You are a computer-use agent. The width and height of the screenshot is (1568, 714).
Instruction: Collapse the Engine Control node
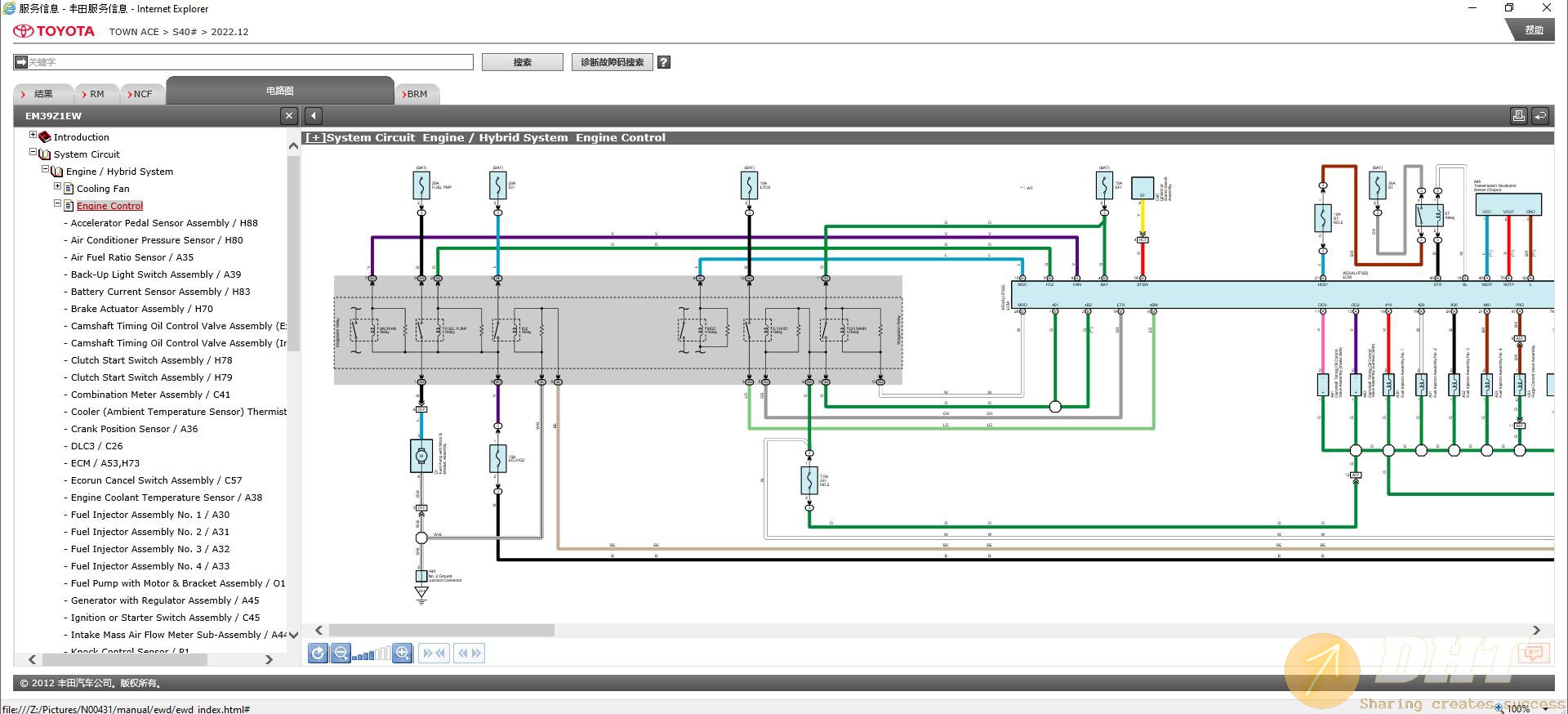pos(57,203)
